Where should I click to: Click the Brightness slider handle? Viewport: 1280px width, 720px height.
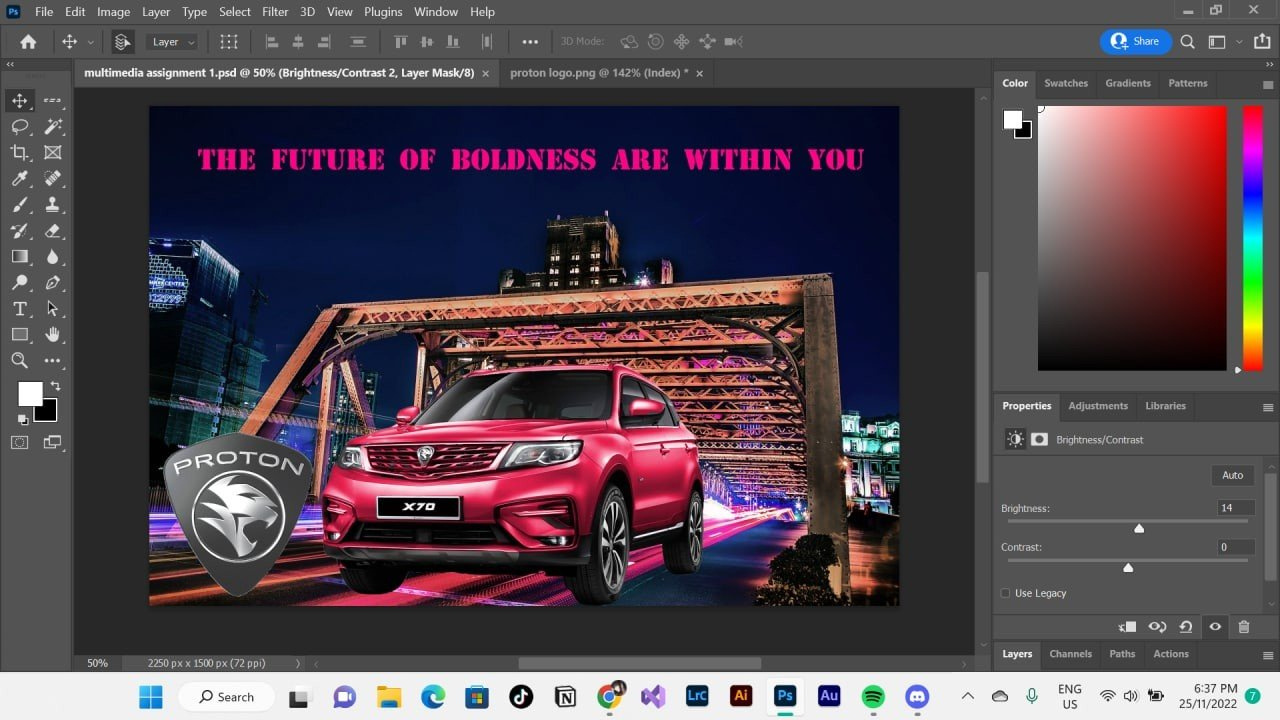tap(1139, 528)
